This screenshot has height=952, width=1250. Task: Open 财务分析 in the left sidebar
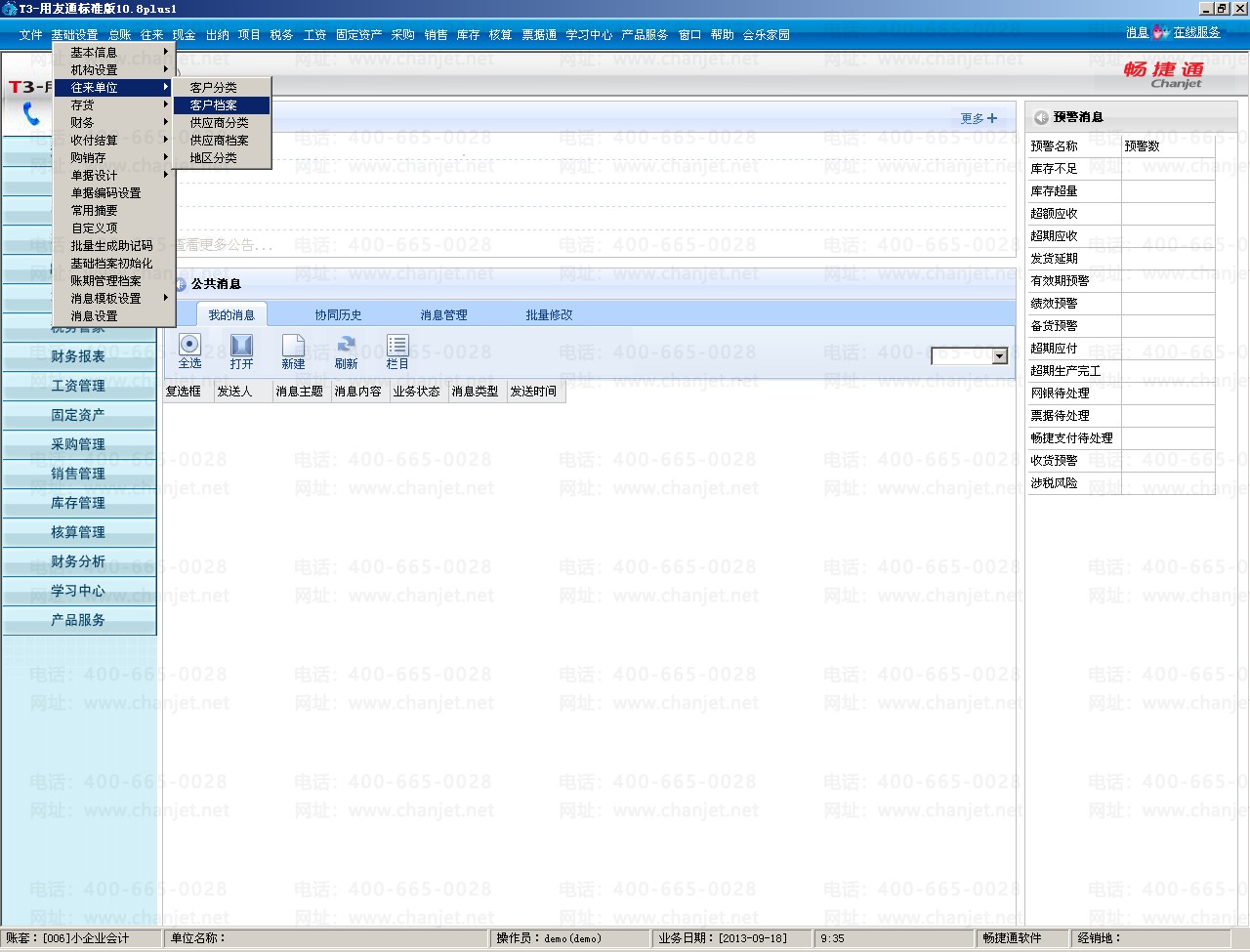tap(78, 561)
